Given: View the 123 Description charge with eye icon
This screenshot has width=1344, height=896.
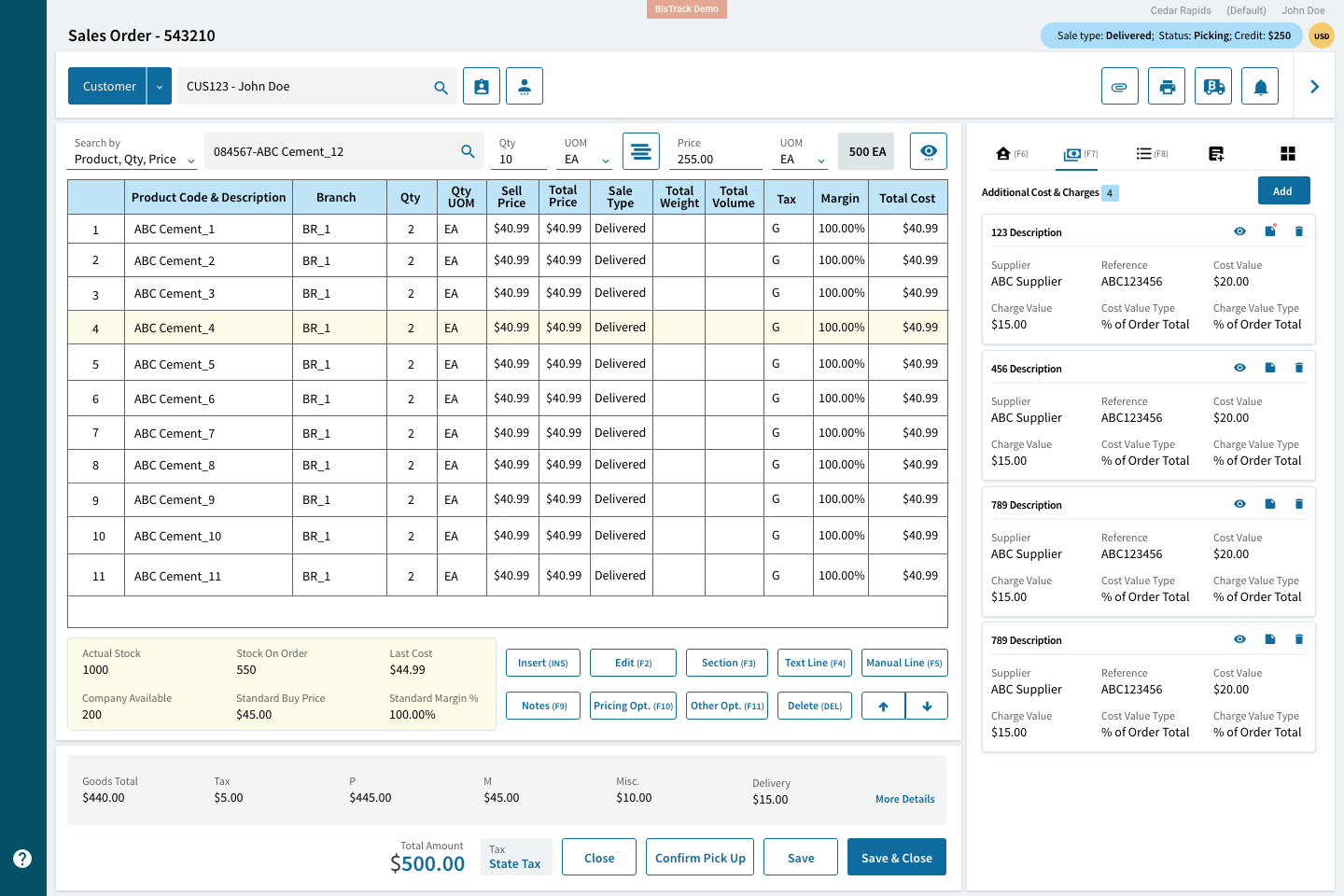Looking at the screenshot, I should coord(1239,231).
